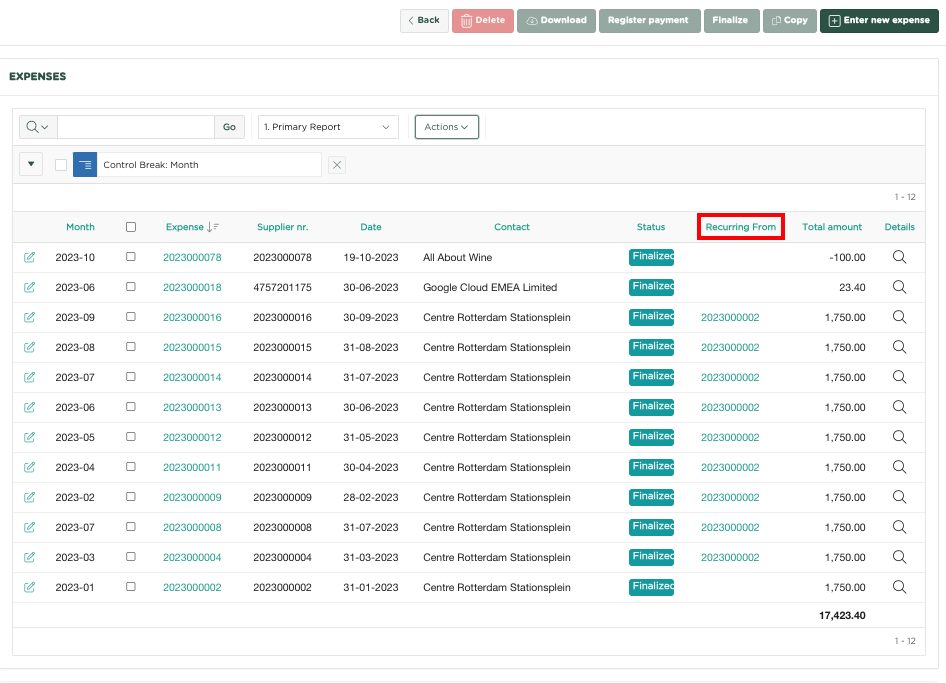Click the Finalize button

[x=731, y=21]
